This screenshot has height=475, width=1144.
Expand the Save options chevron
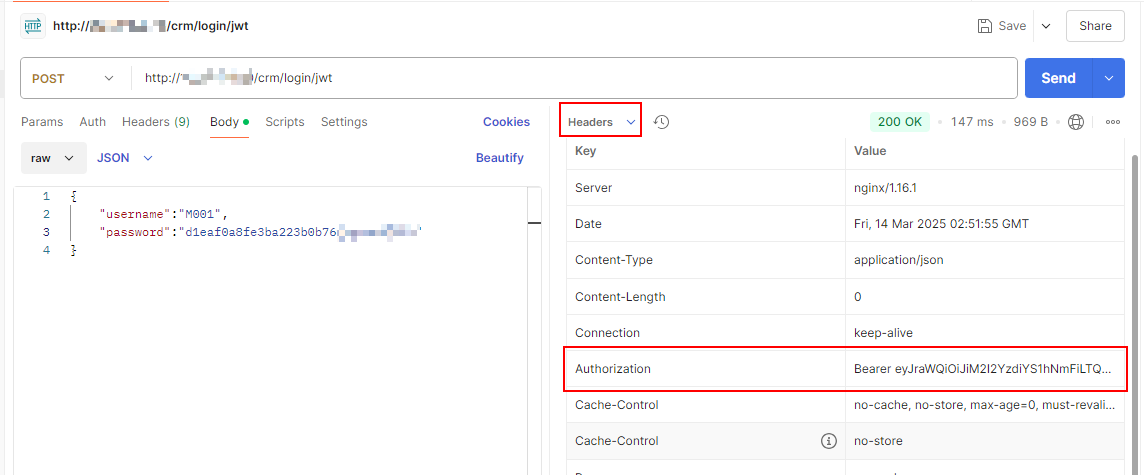coord(1046,26)
